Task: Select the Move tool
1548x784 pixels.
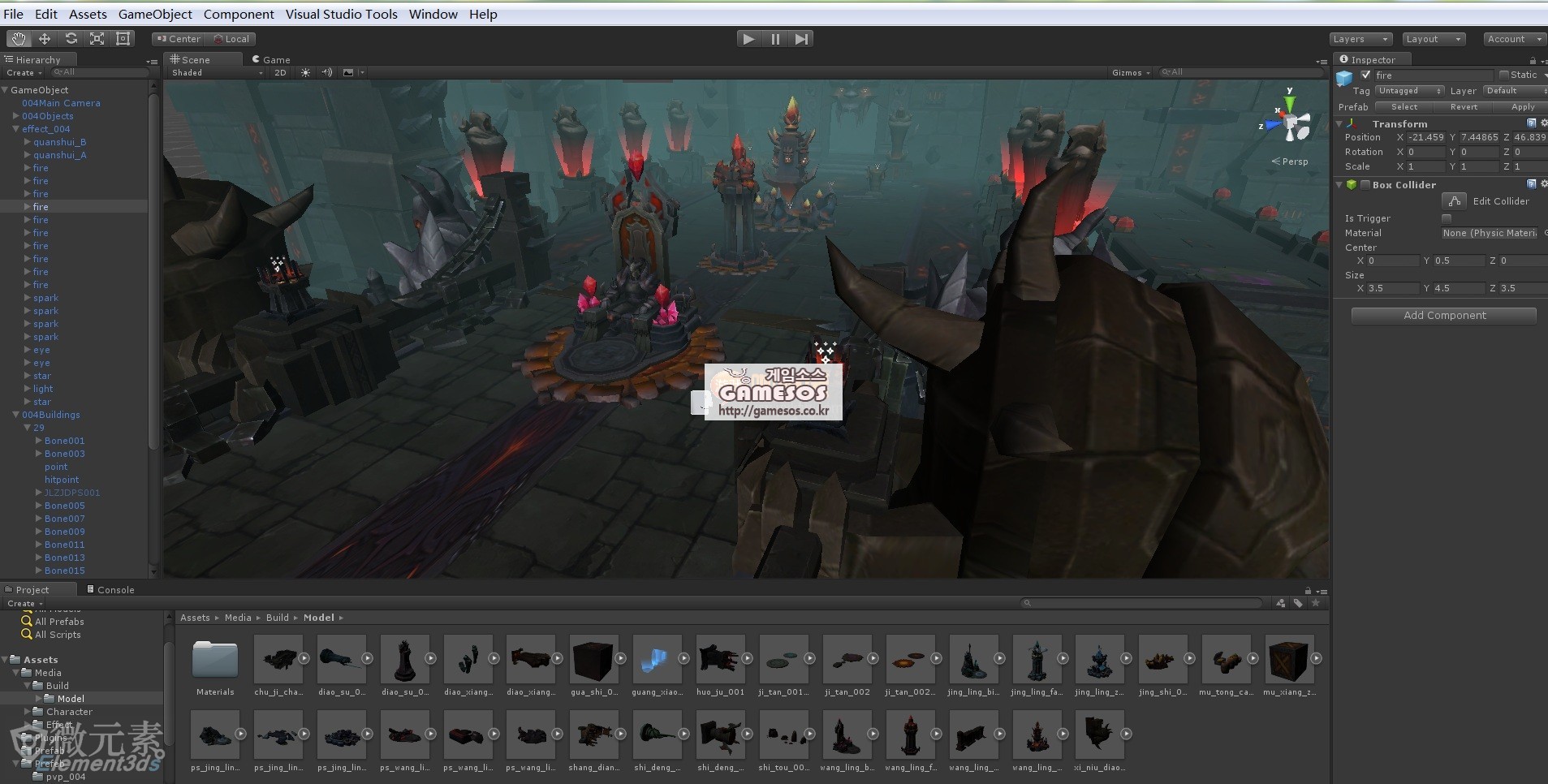Action: pos(45,38)
